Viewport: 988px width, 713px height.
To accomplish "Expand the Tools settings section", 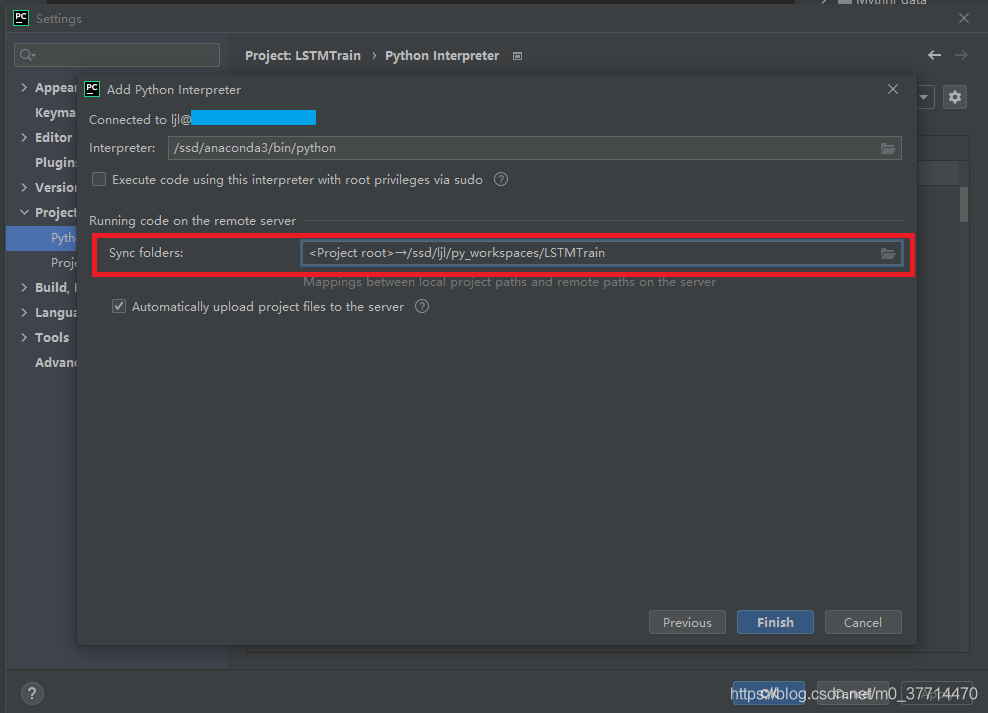I will pos(24,337).
